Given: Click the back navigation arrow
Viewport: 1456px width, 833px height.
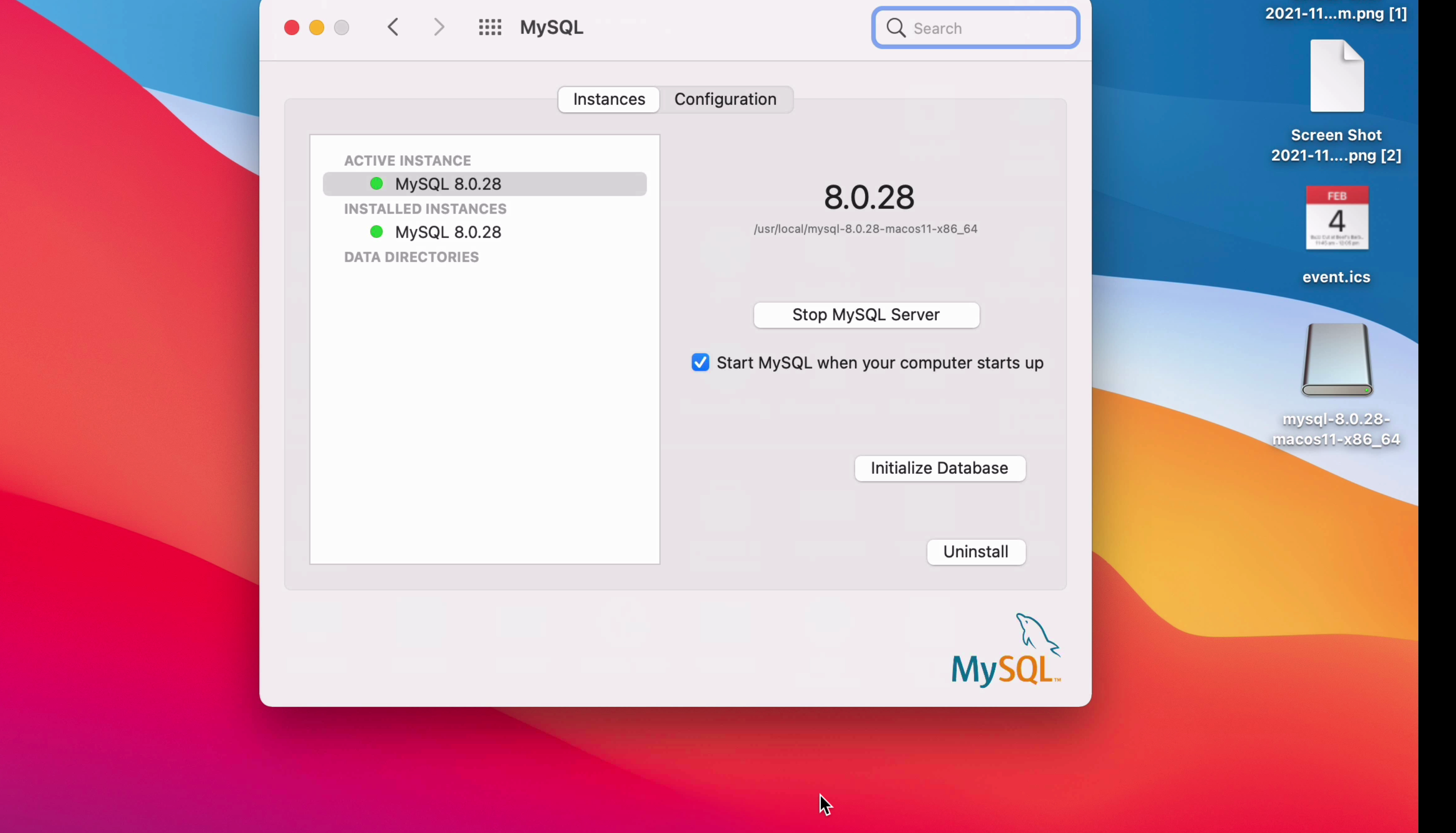Looking at the screenshot, I should point(393,27).
